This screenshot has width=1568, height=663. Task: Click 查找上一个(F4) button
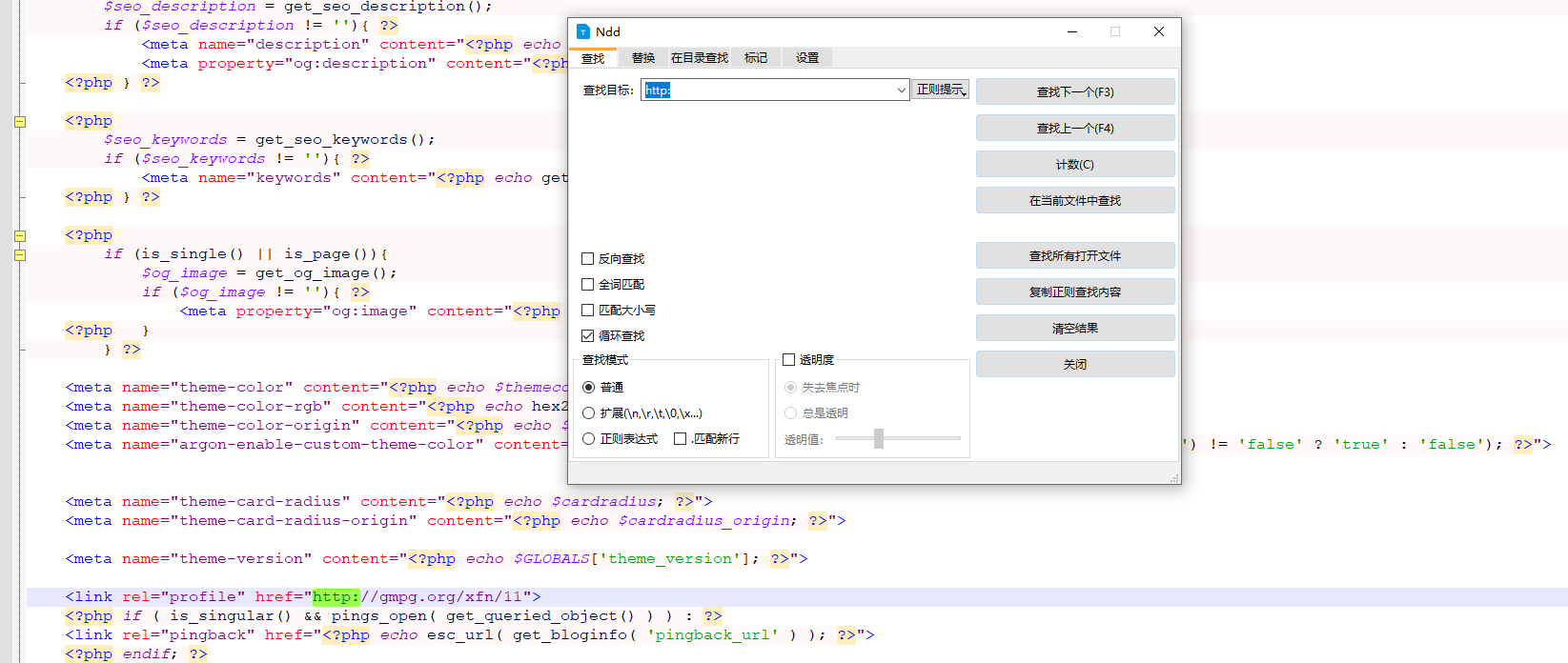pyautogui.click(x=1075, y=129)
